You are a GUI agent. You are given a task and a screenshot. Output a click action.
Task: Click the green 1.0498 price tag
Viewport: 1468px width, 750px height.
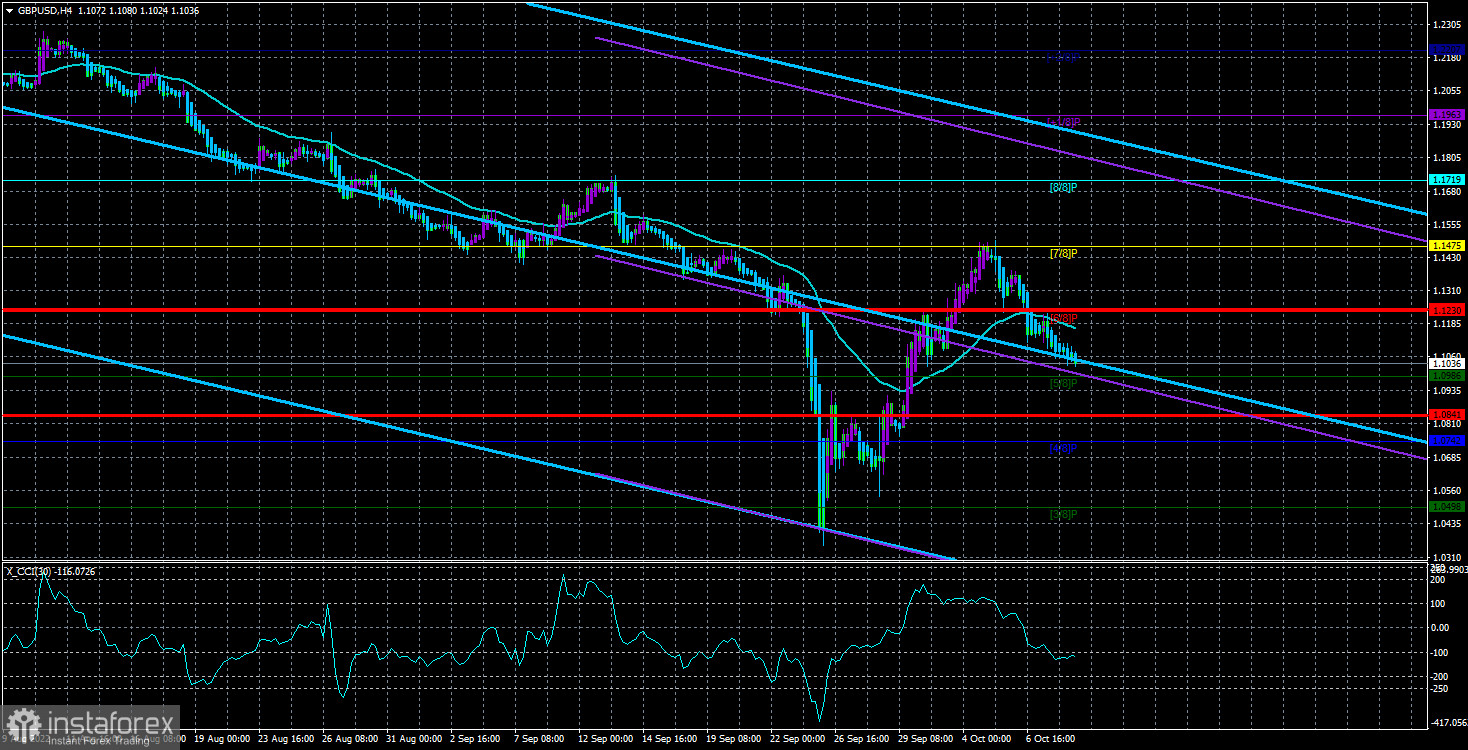(x=1447, y=507)
